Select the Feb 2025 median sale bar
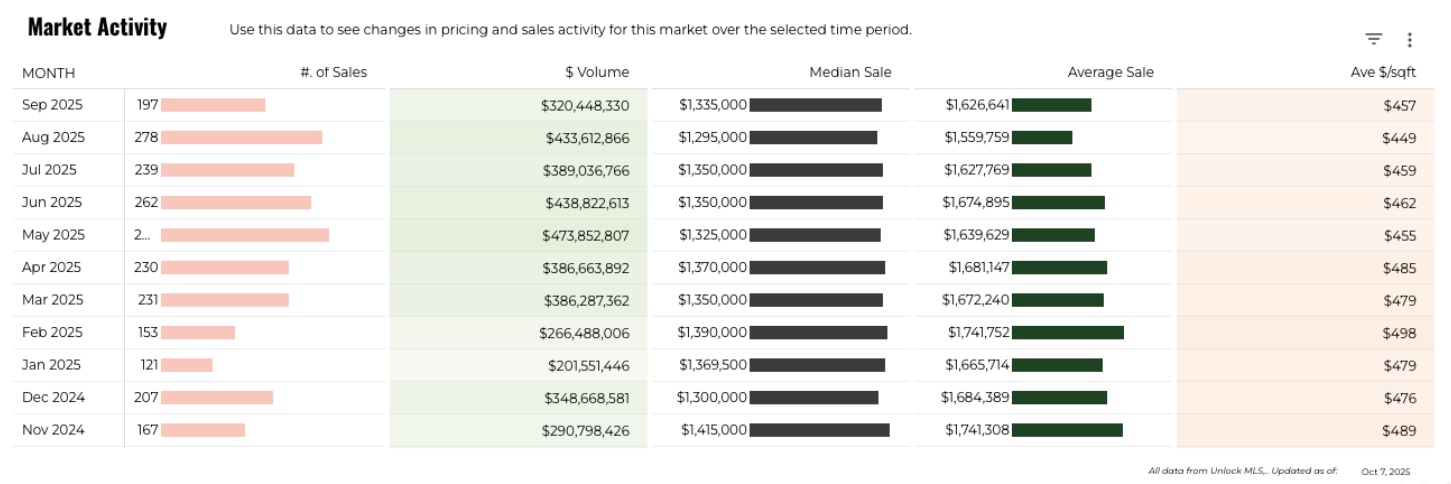 pyautogui.click(x=818, y=333)
